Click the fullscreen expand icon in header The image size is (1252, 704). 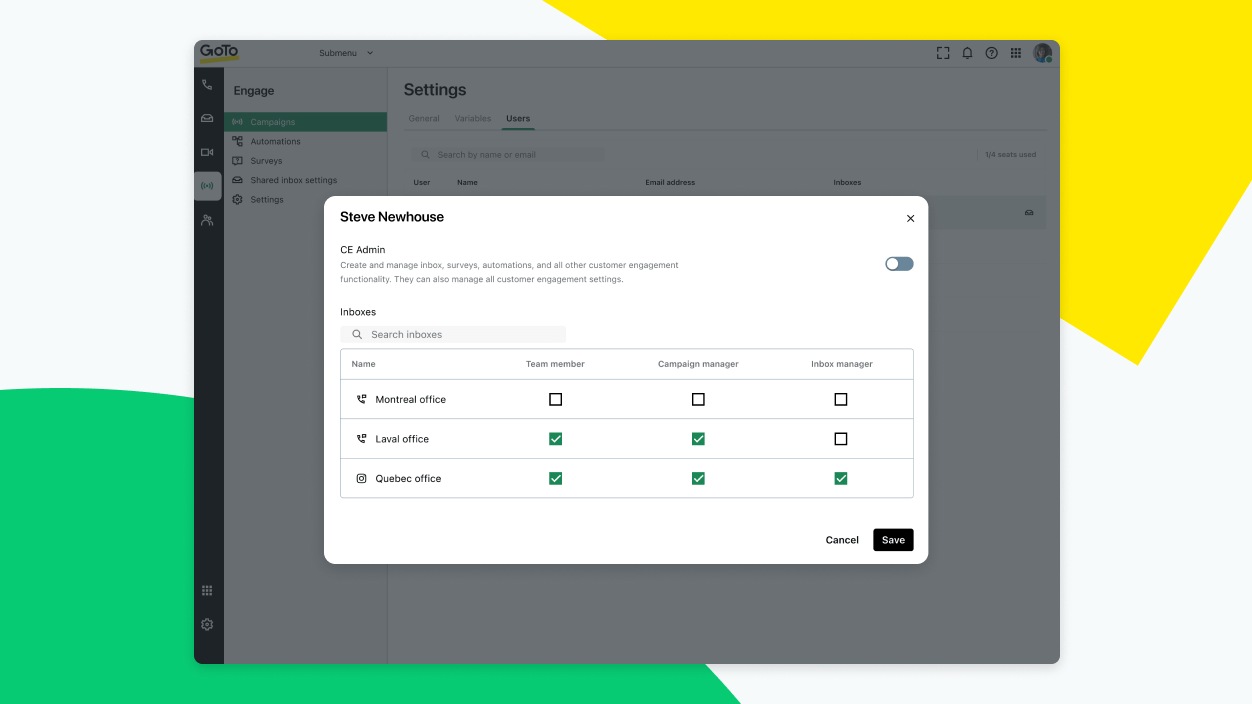pyautogui.click(x=942, y=53)
